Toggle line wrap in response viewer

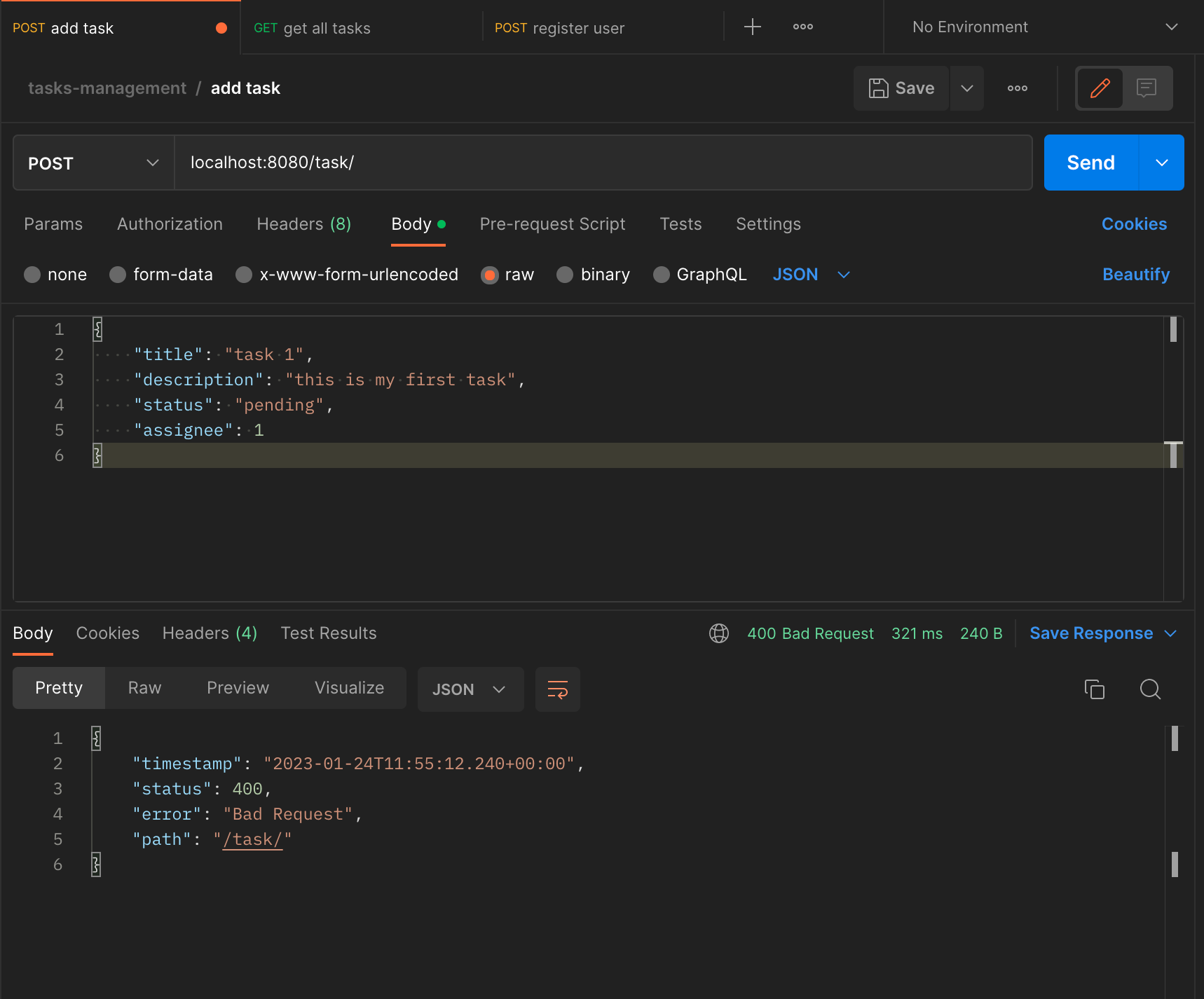pos(557,689)
